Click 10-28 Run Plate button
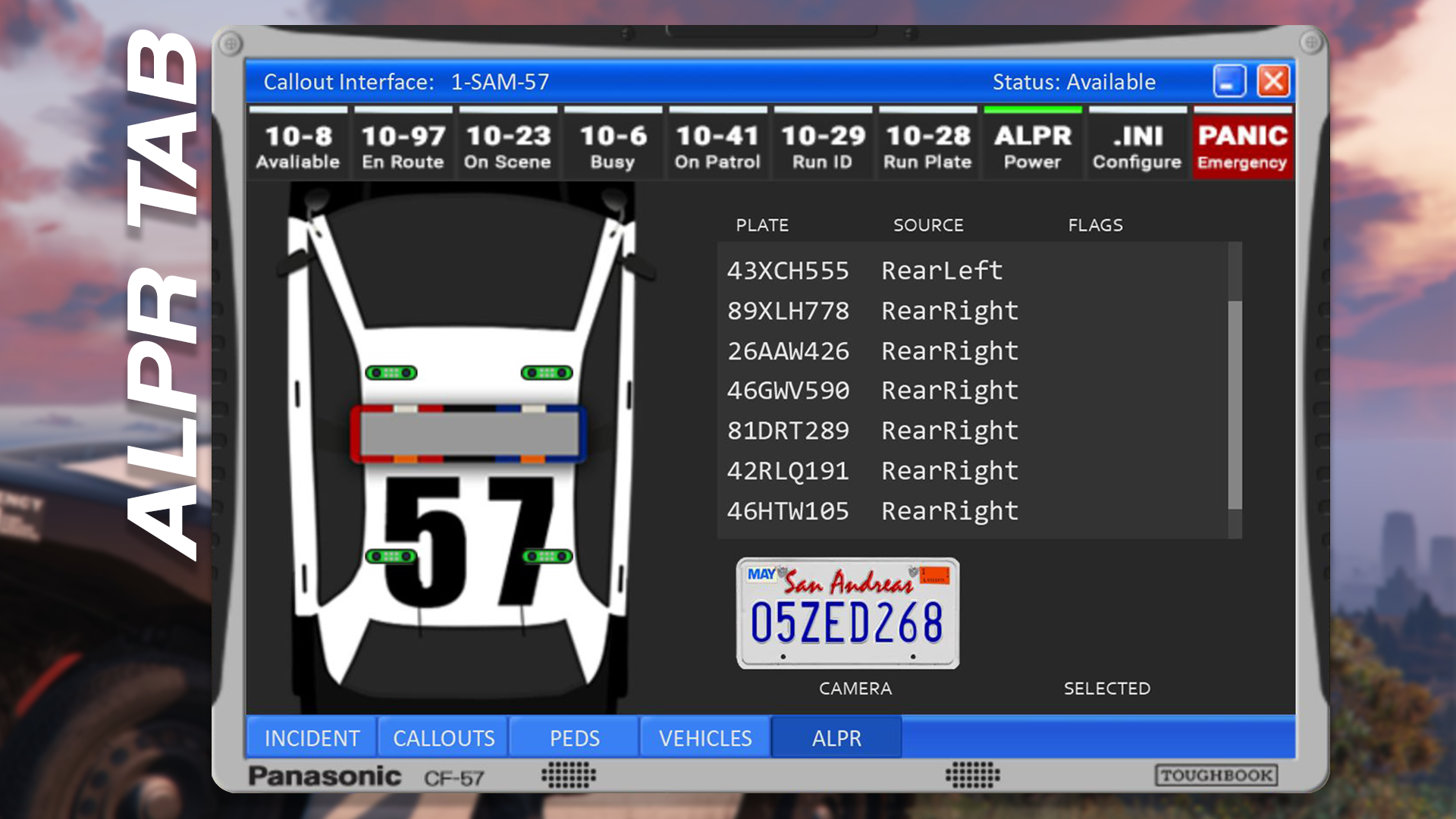This screenshot has width=1456, height=819. coord(927,146)
